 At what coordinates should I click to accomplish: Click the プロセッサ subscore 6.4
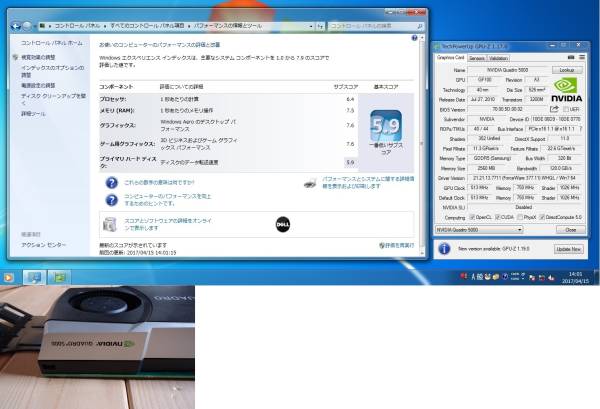coord(350,99)
